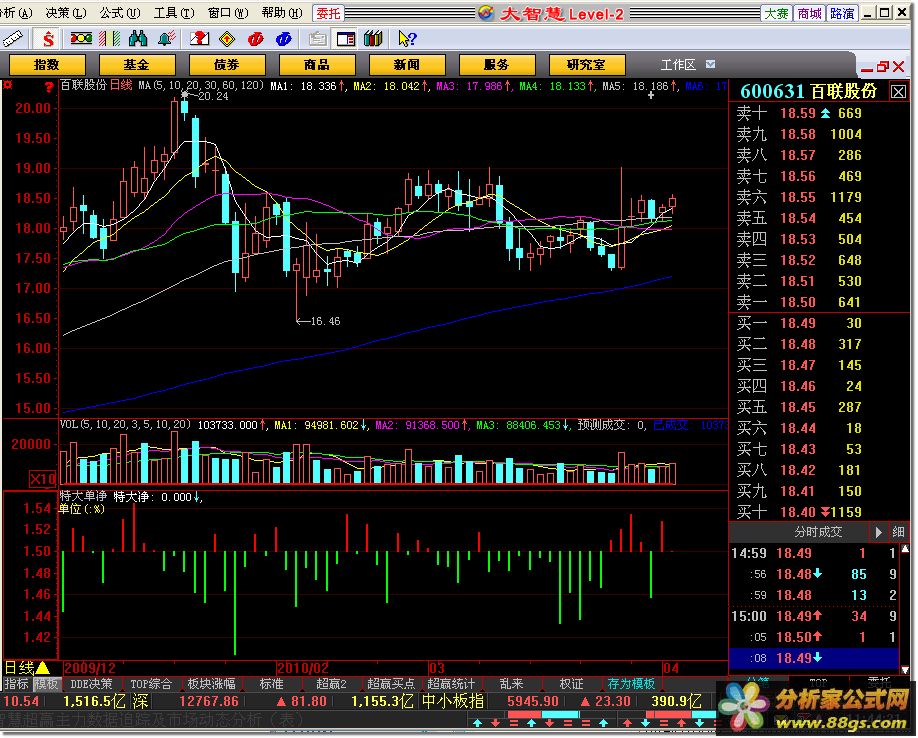Click the traffic light toolbar icon

pyautogui.click(x=81, y=39)
